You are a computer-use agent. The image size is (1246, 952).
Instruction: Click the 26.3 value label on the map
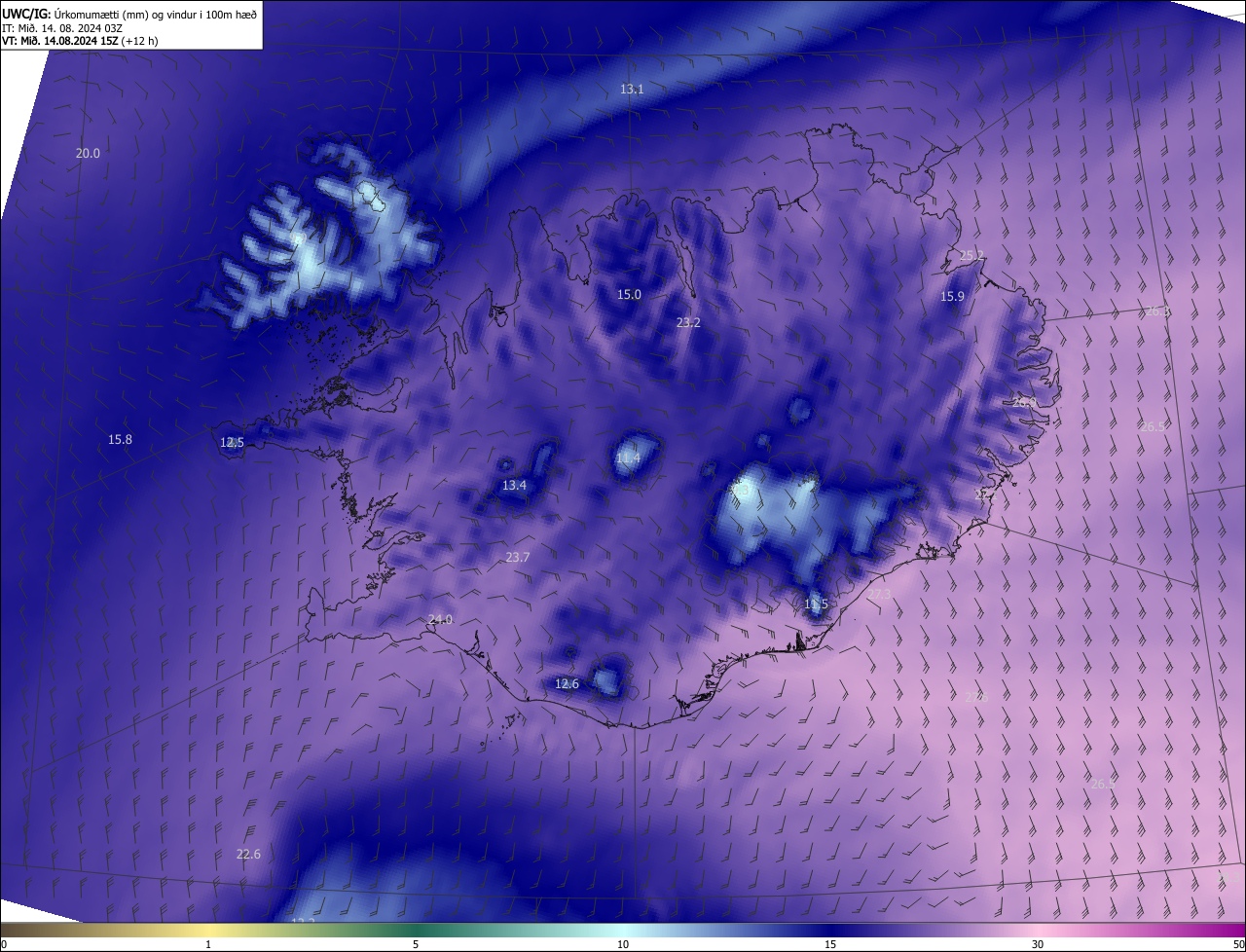(1157, 311)
